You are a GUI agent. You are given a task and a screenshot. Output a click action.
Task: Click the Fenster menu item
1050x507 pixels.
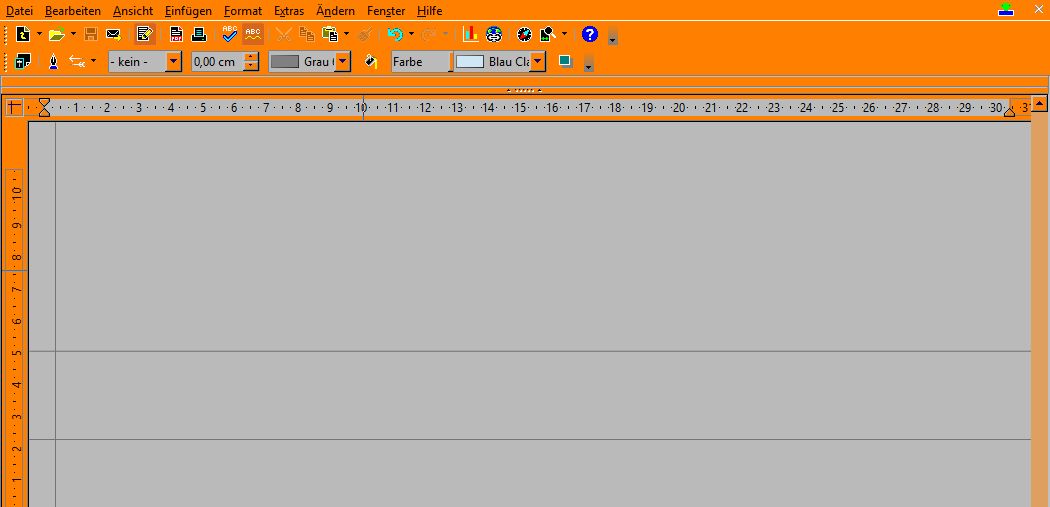click(x=385, y=11)
